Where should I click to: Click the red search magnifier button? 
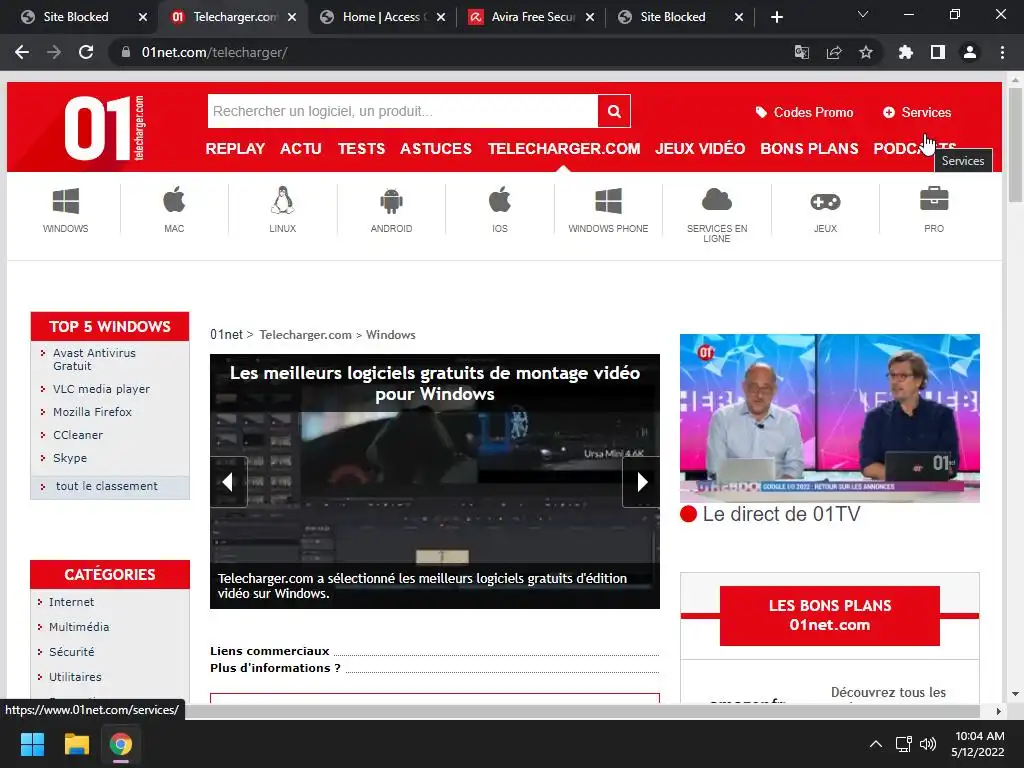pyautogui.click(x=614, y=111)
